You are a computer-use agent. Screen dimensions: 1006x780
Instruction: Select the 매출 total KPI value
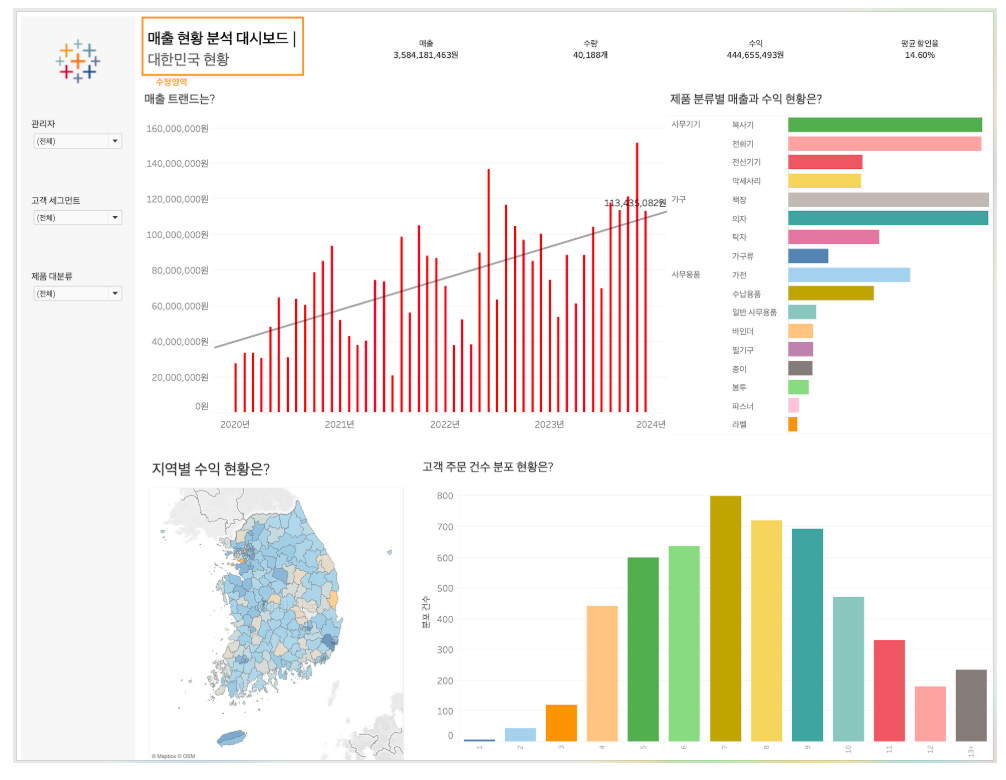[x=426, y=55]
